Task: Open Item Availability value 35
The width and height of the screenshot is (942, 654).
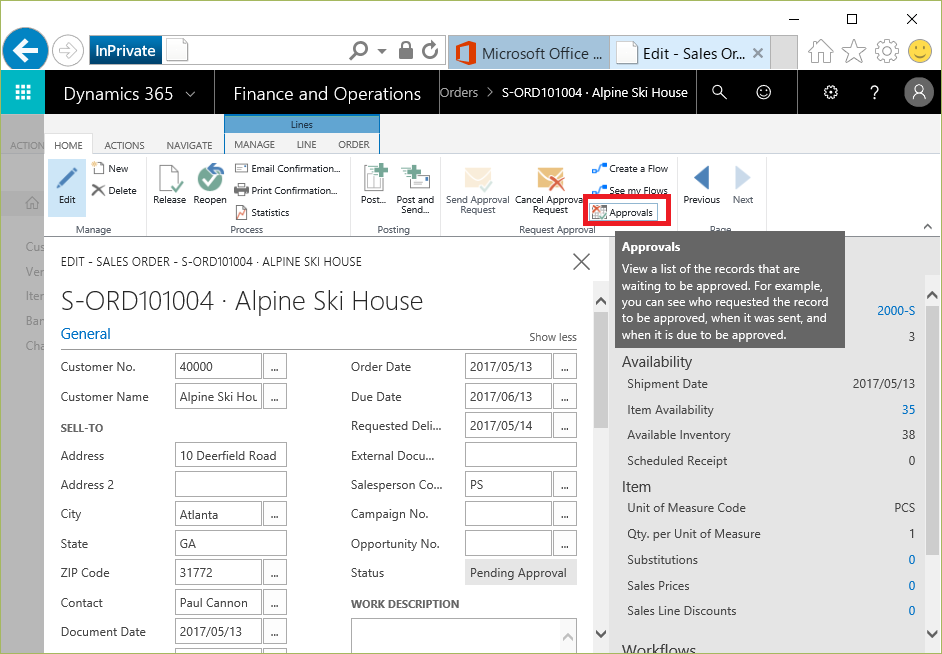Action: (908, 410)
